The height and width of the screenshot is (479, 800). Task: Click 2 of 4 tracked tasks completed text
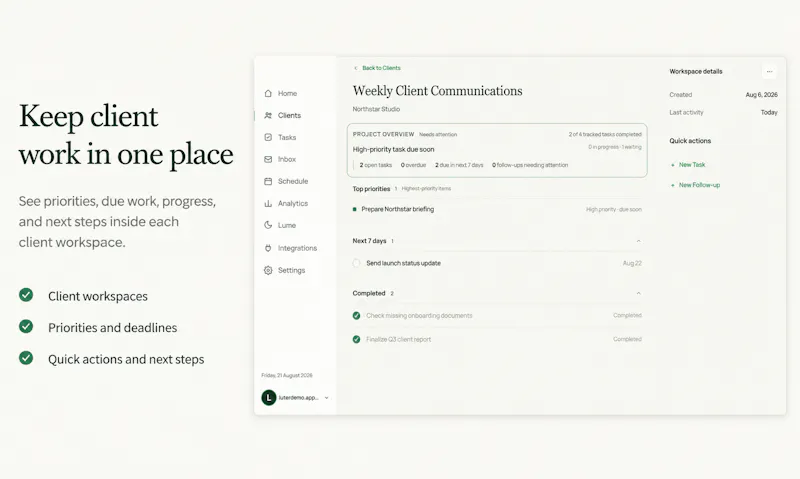pyautogui.click(x=605, y=135)
